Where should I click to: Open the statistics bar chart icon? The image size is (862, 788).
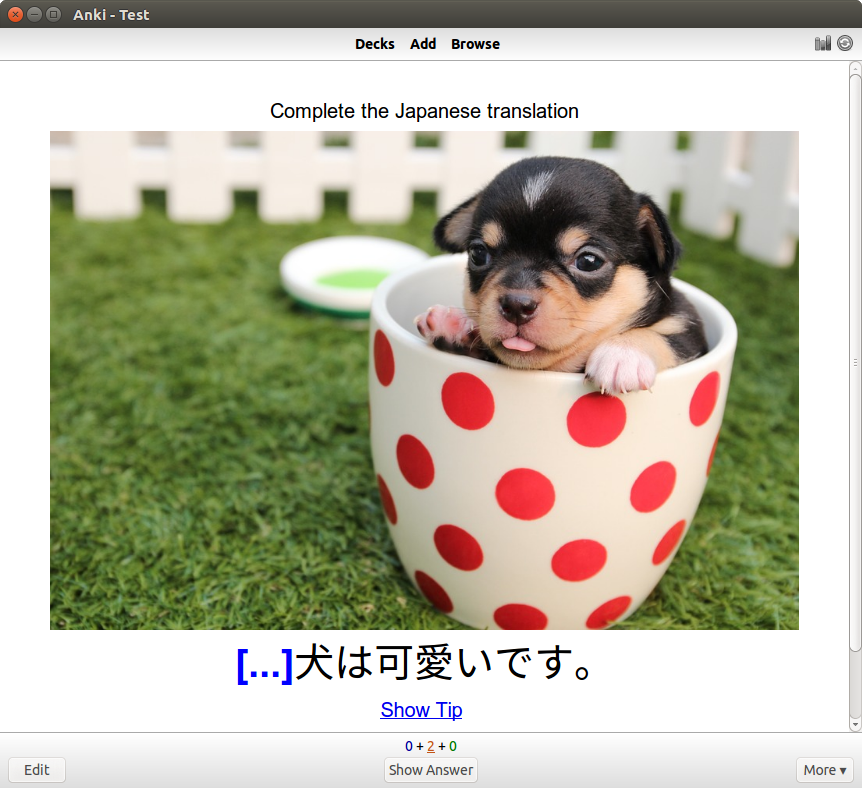(822, 43)
